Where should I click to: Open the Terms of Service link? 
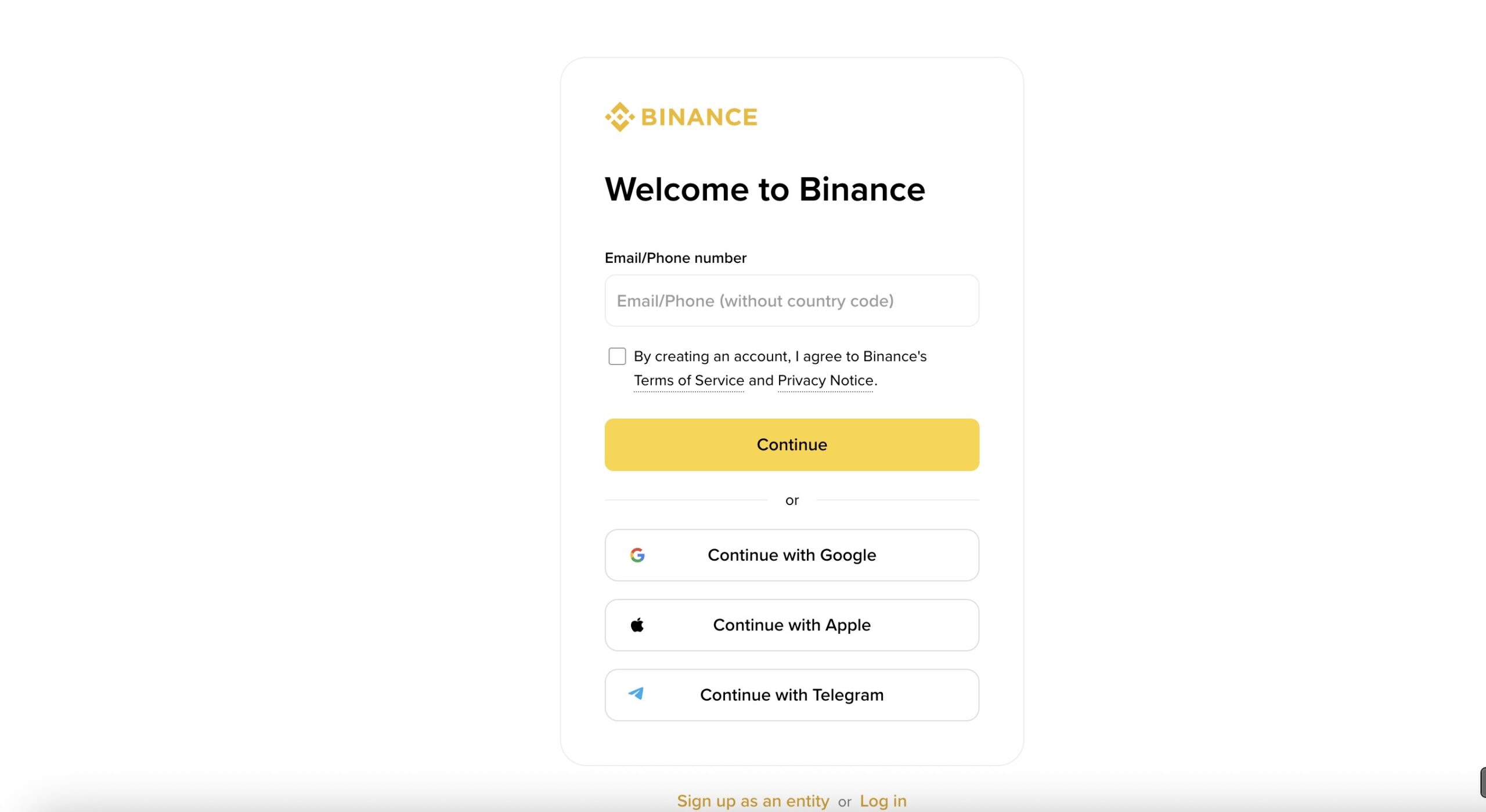click(x=689, y=380)
